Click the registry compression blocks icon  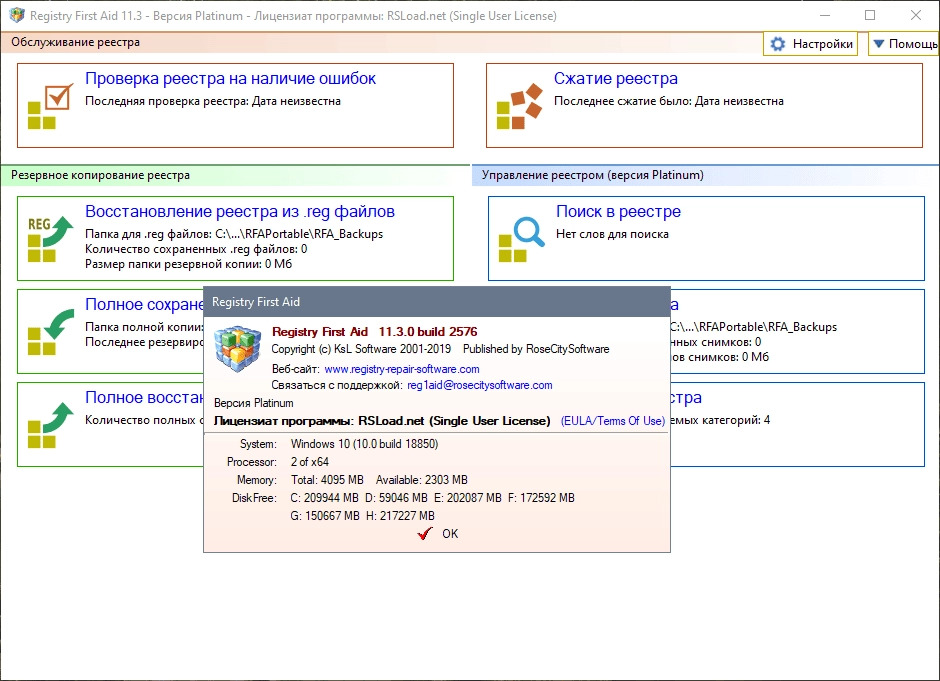click(520, 106)
